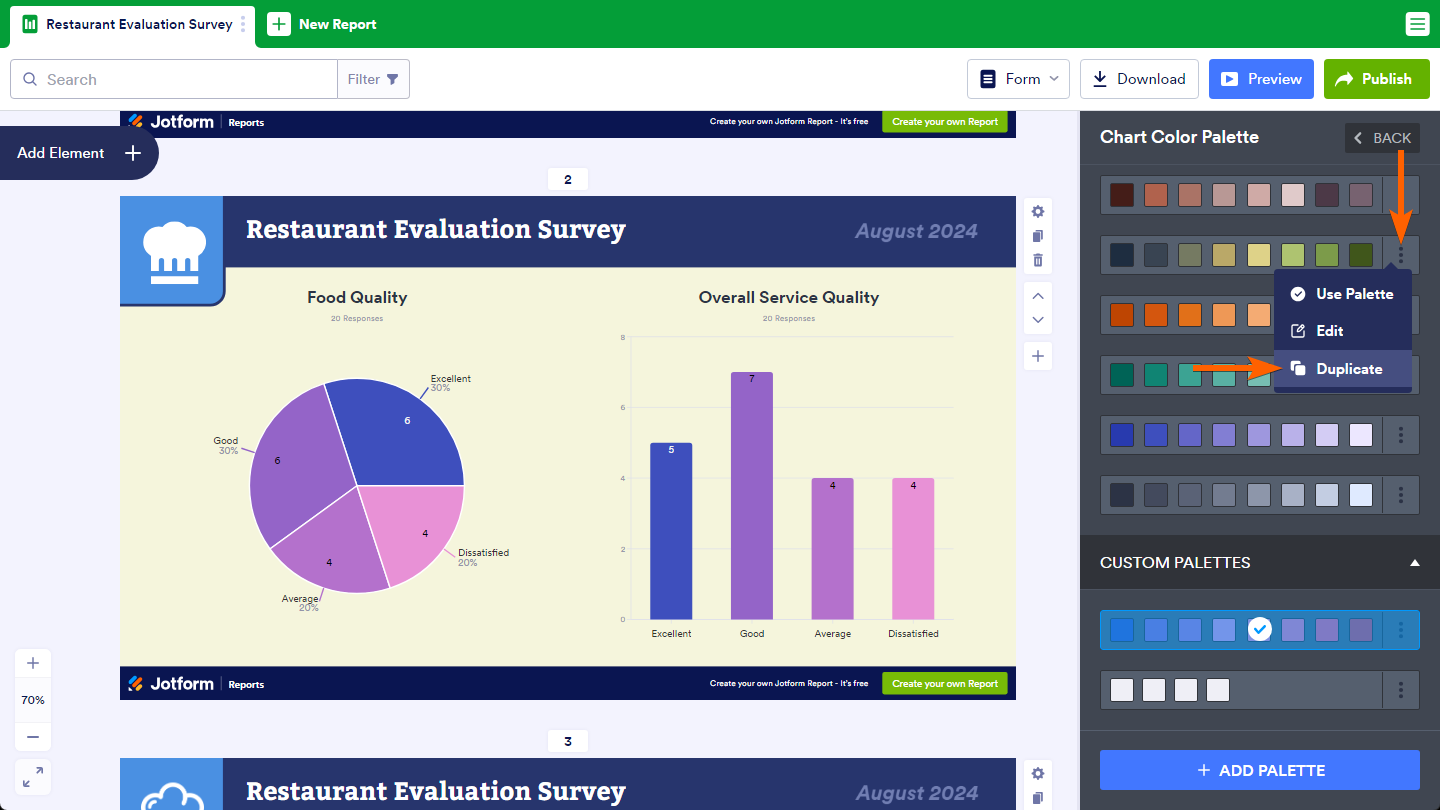
Task: Choose Edit from the palette context menu
Action: (x=1342, y=331)
